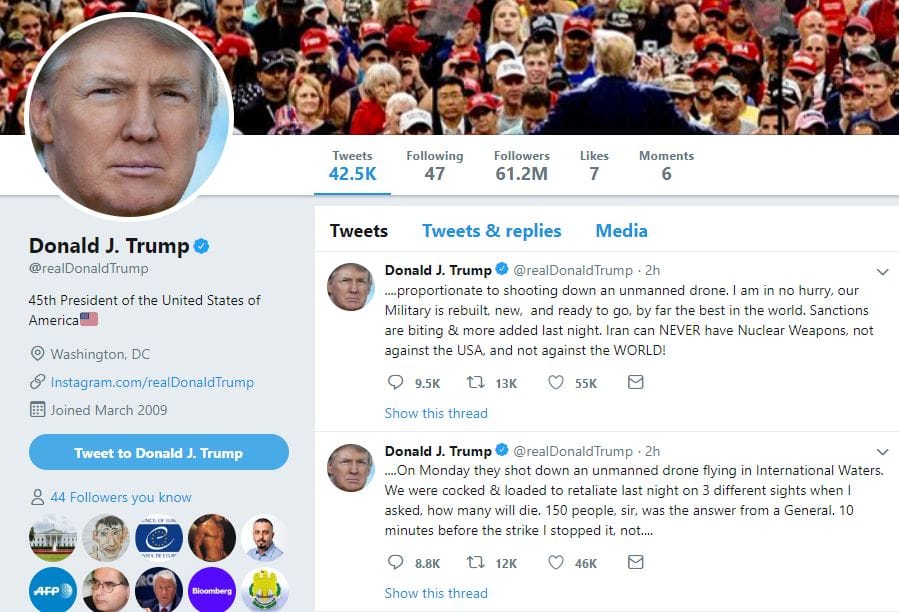Click reply icon on first tweet
Viewport: 899px width, 612px height.
[396, 382]
